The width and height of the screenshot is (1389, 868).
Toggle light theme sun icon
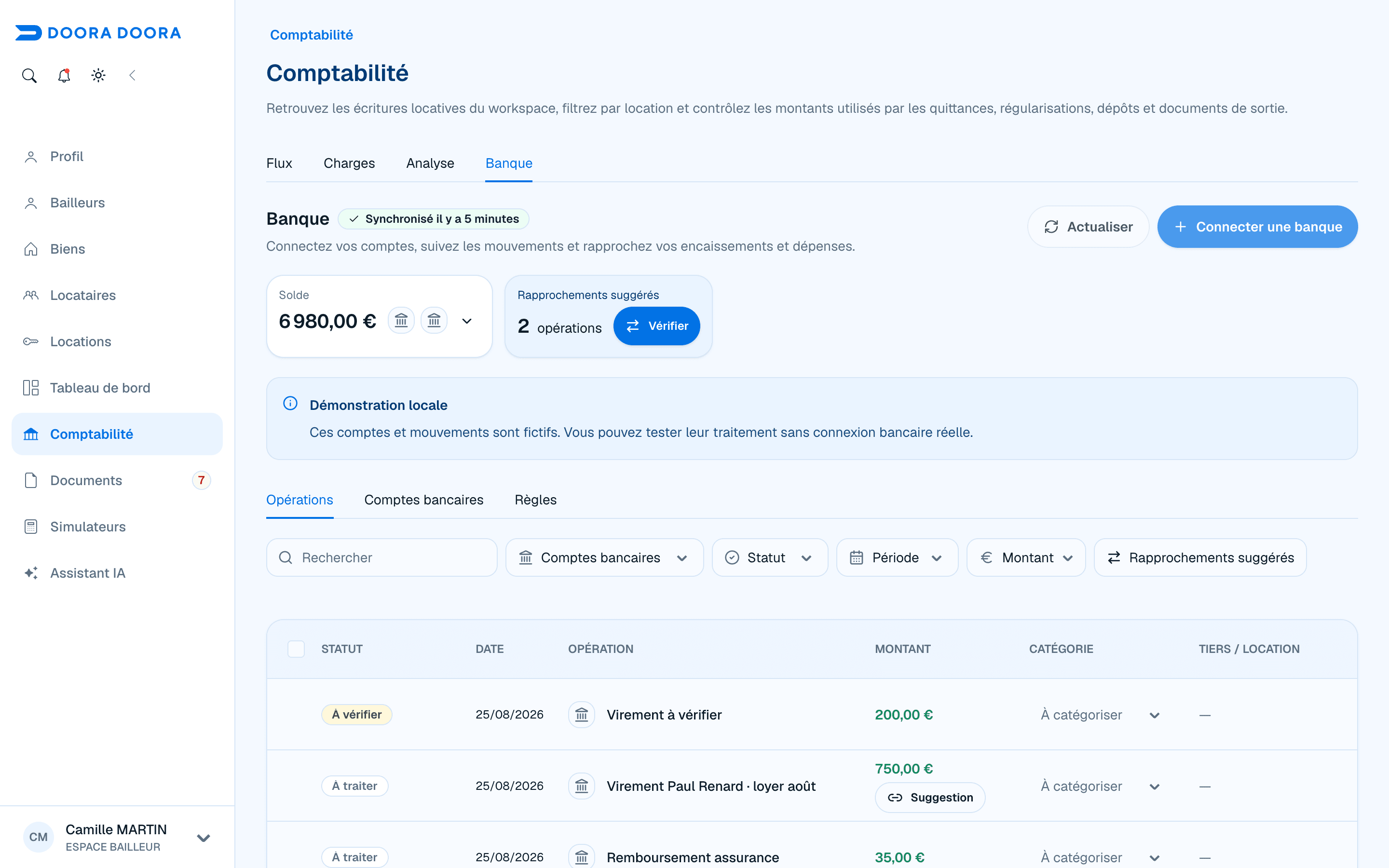98,76
